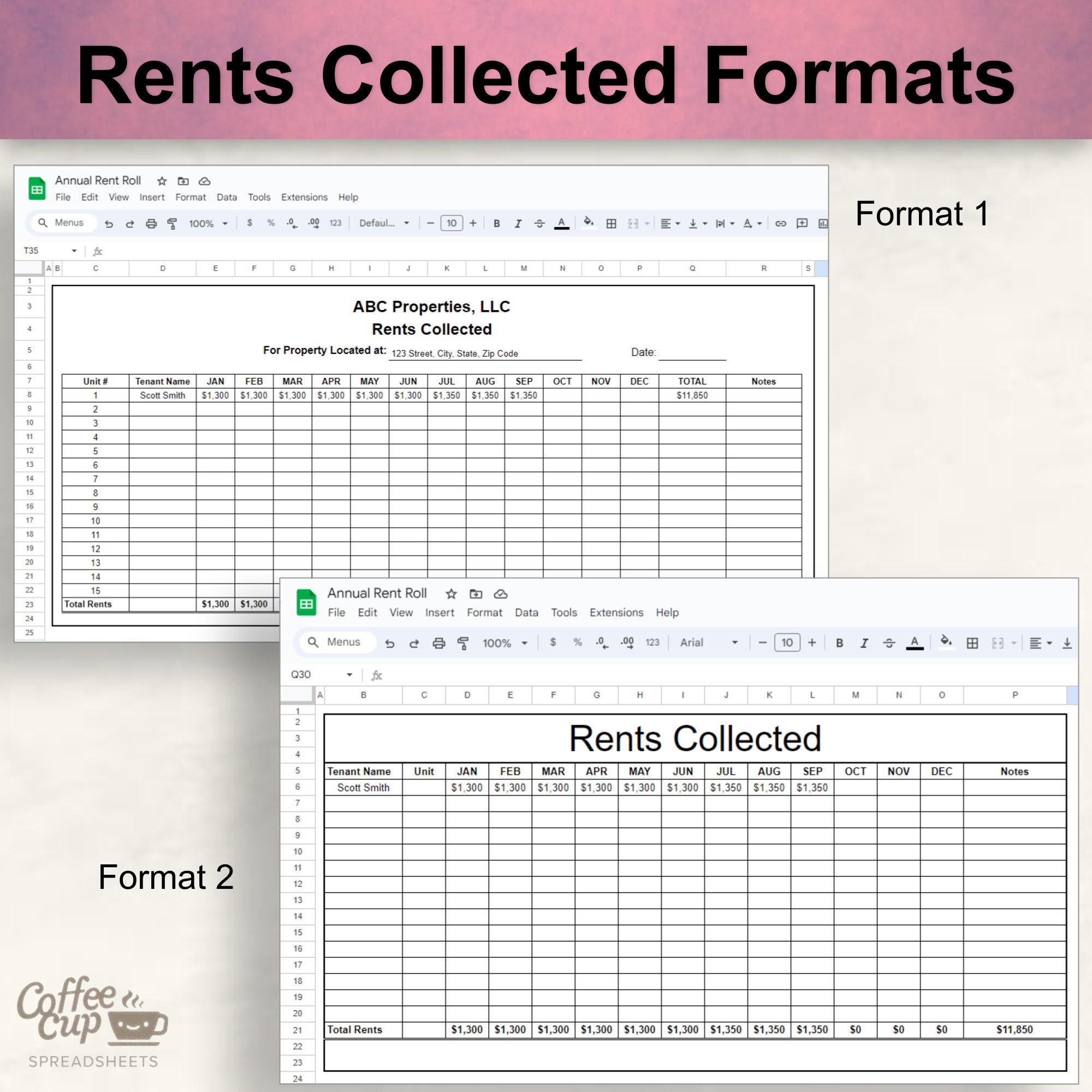Click Redo in the Format 2 window toolbar
This screenshot has height=1092, width=1092.
pos(414,643)
